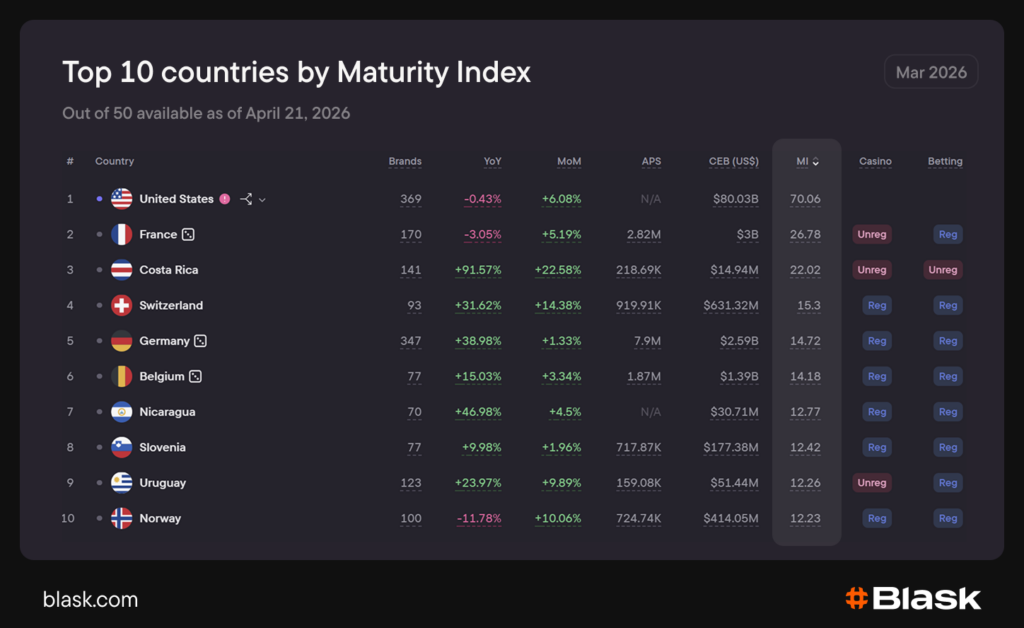Click the dice icon beside France
The height and width of the screenshot is (628, 1024).
point(188,235)
